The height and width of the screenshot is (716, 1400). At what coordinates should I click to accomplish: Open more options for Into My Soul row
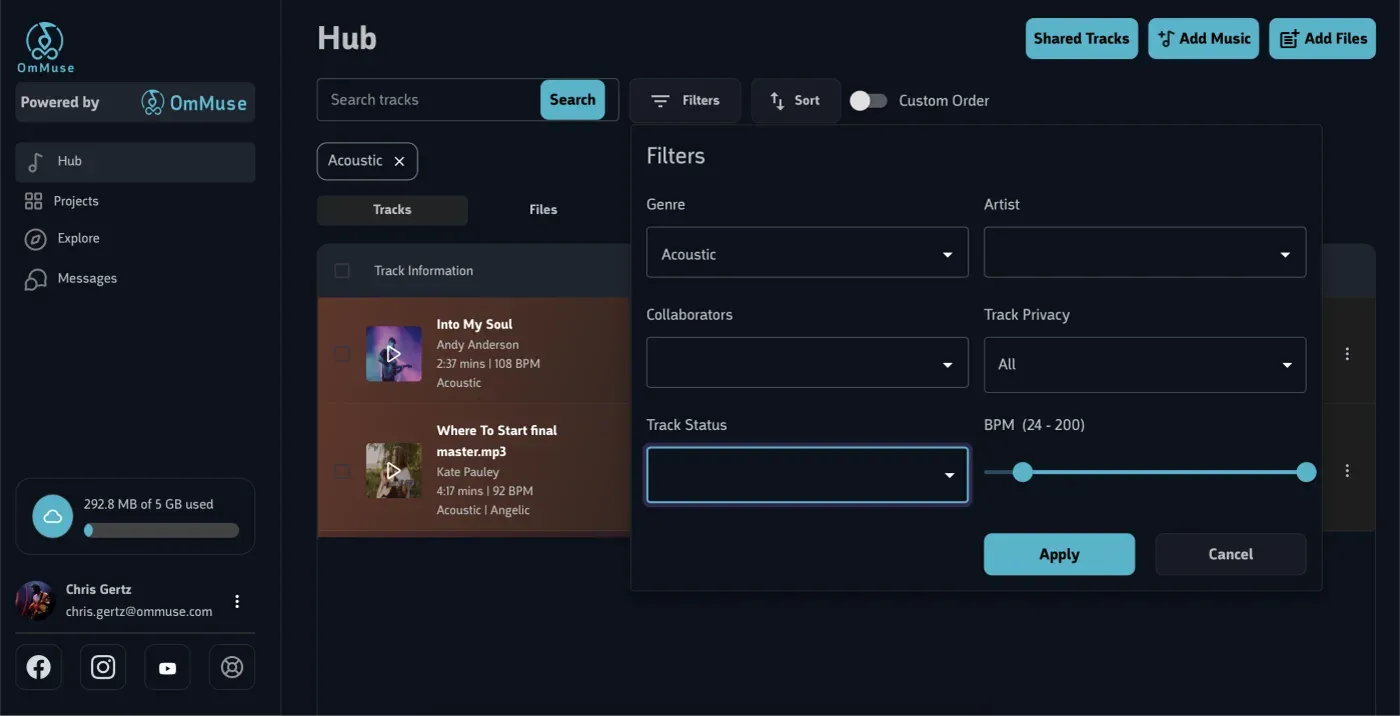1347,354
